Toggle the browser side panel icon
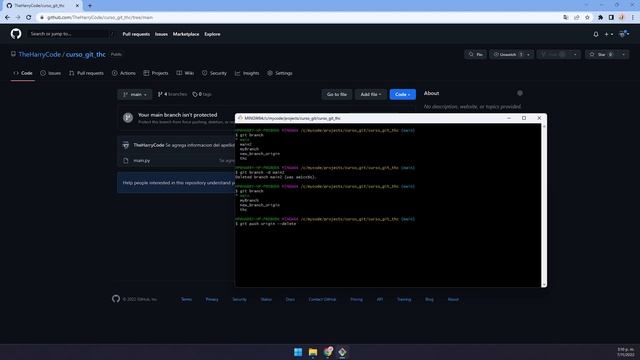Screen dimensions: 640x360 [611, 18]
